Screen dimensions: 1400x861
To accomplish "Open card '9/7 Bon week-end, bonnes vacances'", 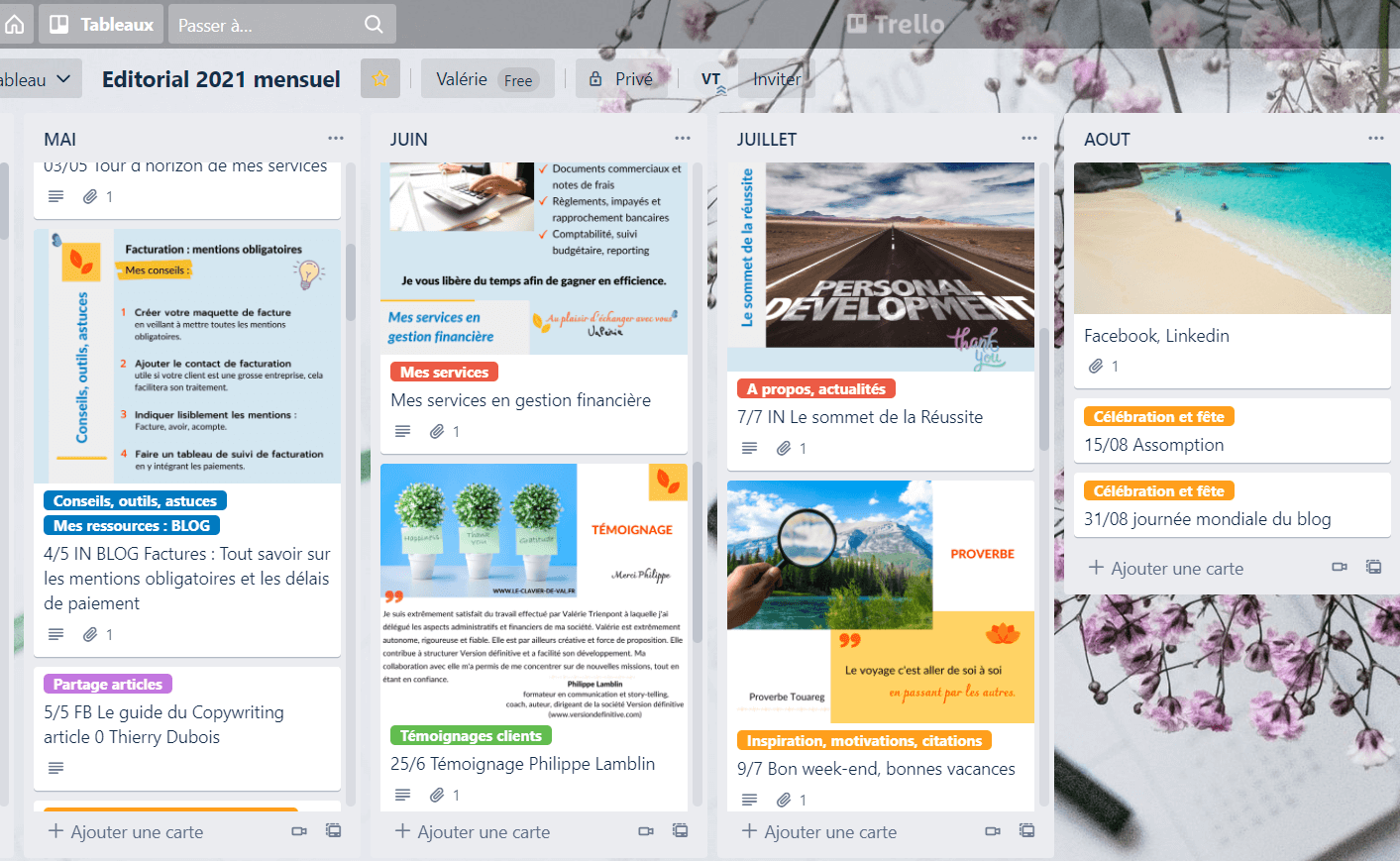I will point(876,769).
